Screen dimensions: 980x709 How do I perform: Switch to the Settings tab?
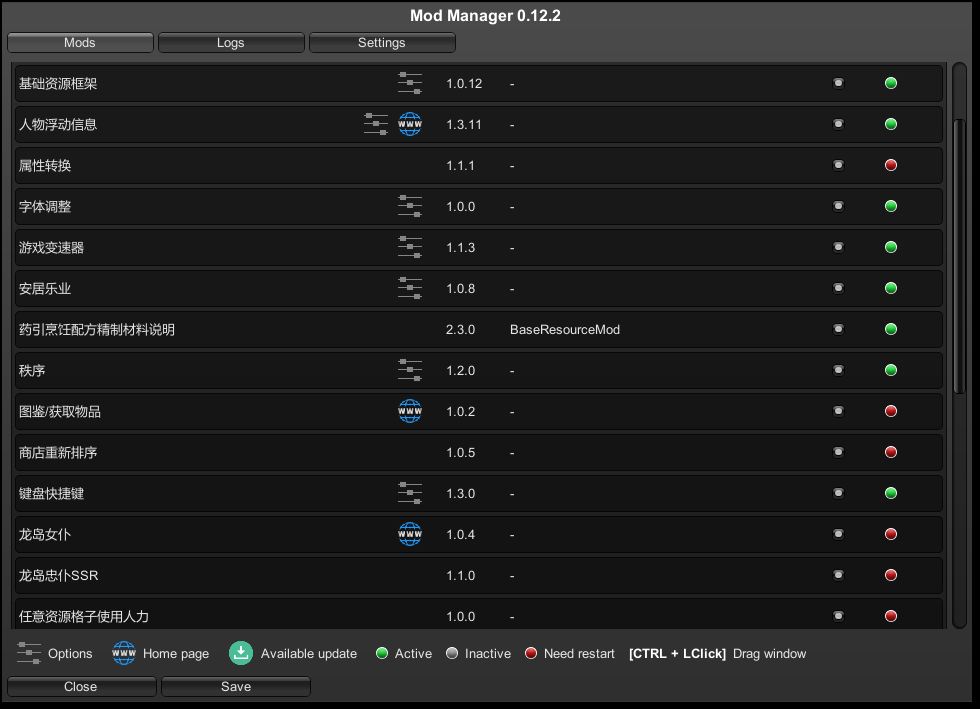(382, 43)
